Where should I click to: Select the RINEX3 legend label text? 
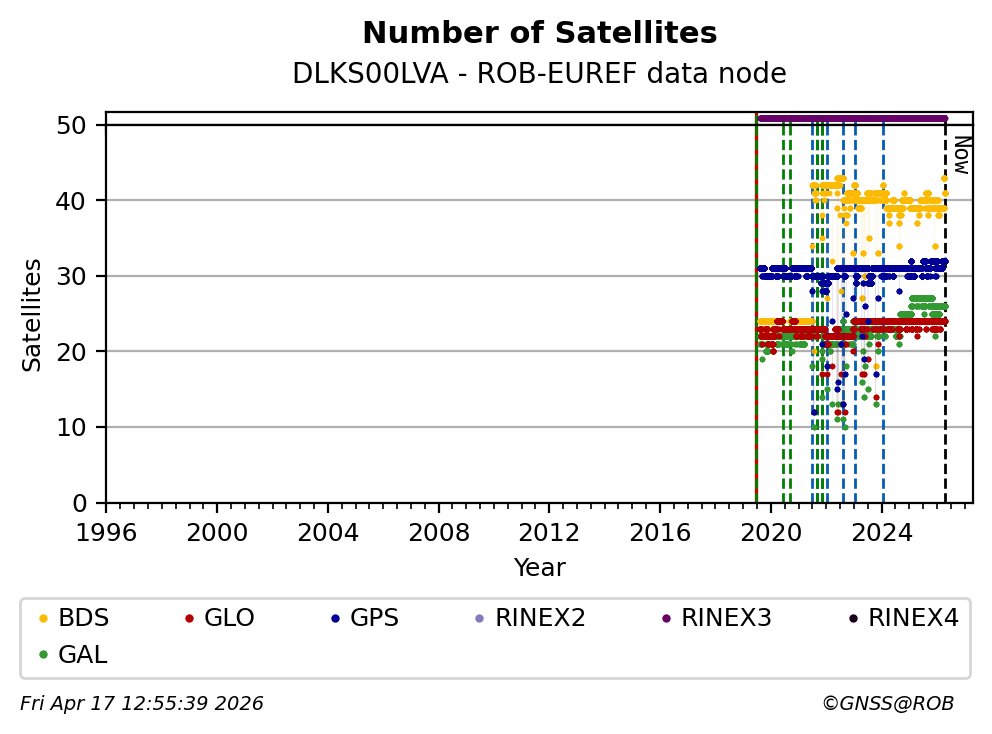click(726, 618)
